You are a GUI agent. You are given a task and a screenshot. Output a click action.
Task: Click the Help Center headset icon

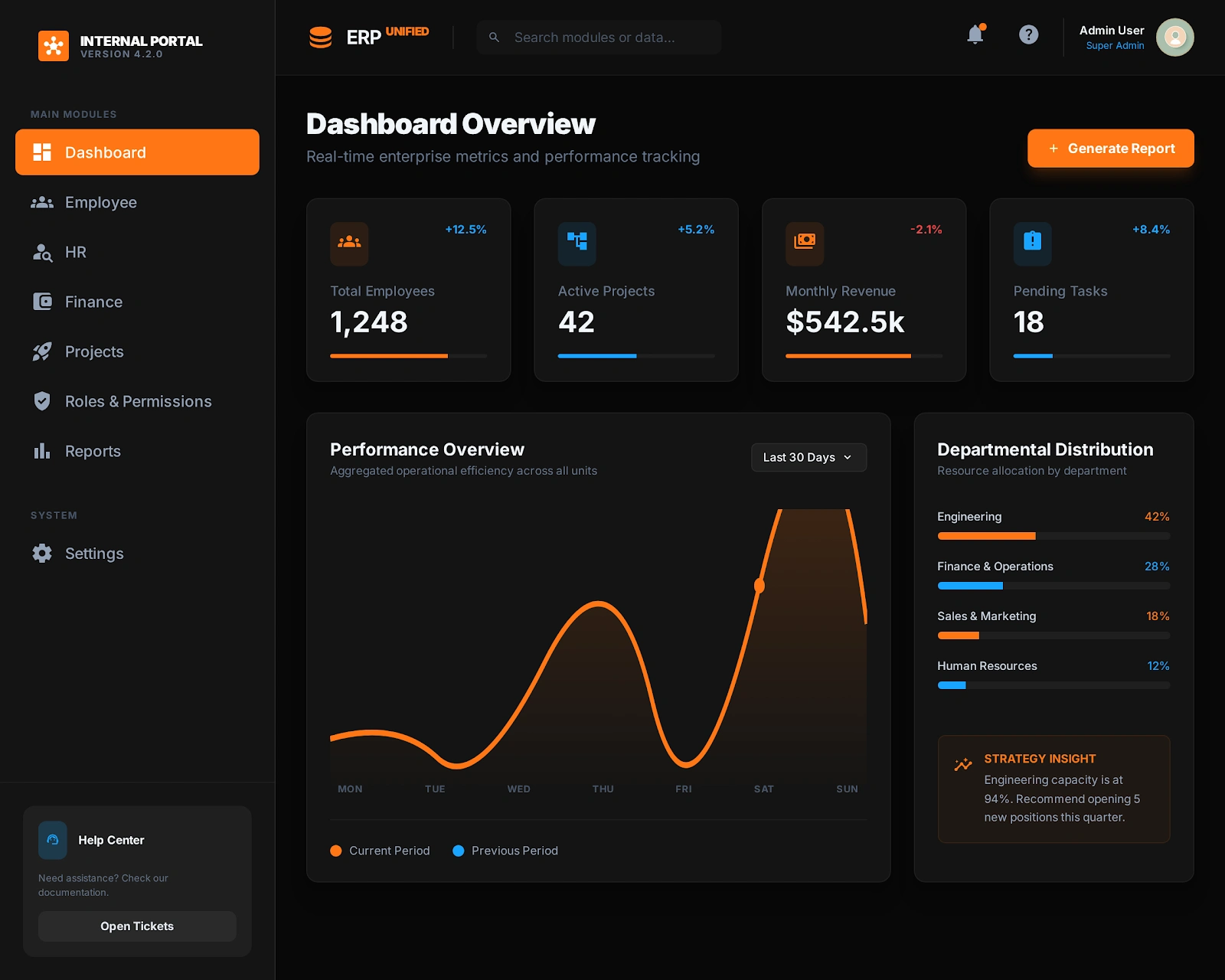(x=53, y=840)
